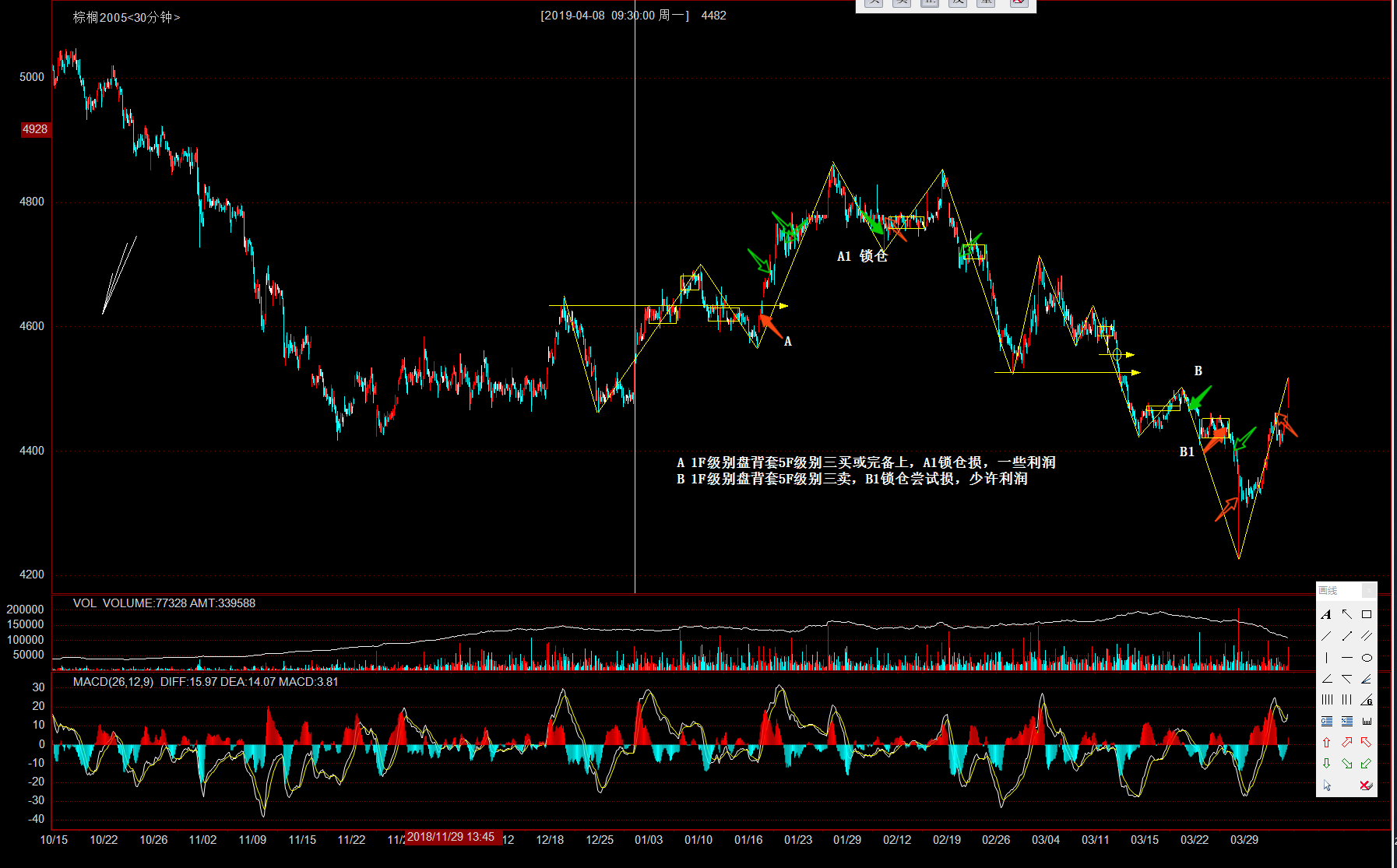This screenshot has height=868, width=1397.
Task: Select the line segment tool with endpoints
Action: pyautogui.click(x=1347, y=636)
